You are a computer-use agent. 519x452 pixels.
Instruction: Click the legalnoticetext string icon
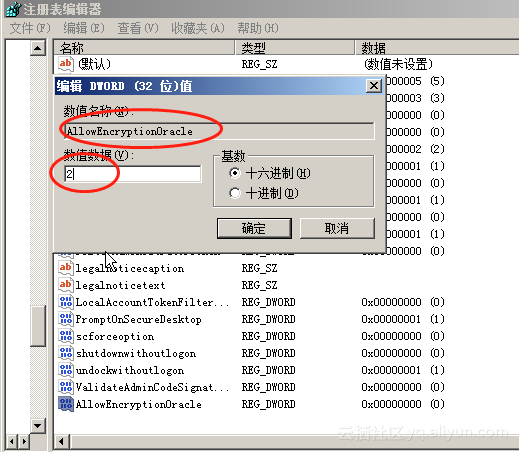click(x=65, y=285)
